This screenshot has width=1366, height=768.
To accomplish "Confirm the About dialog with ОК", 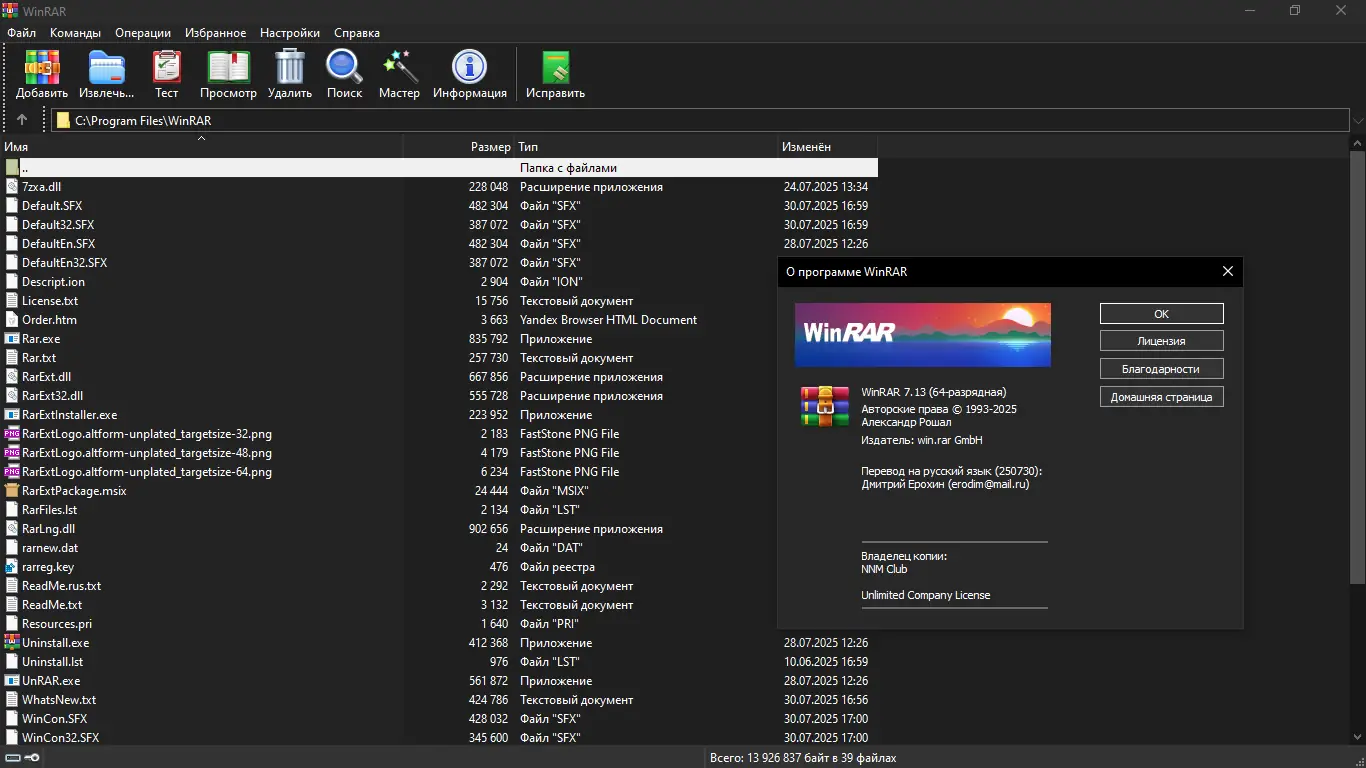I will [x=1161, y=314].
